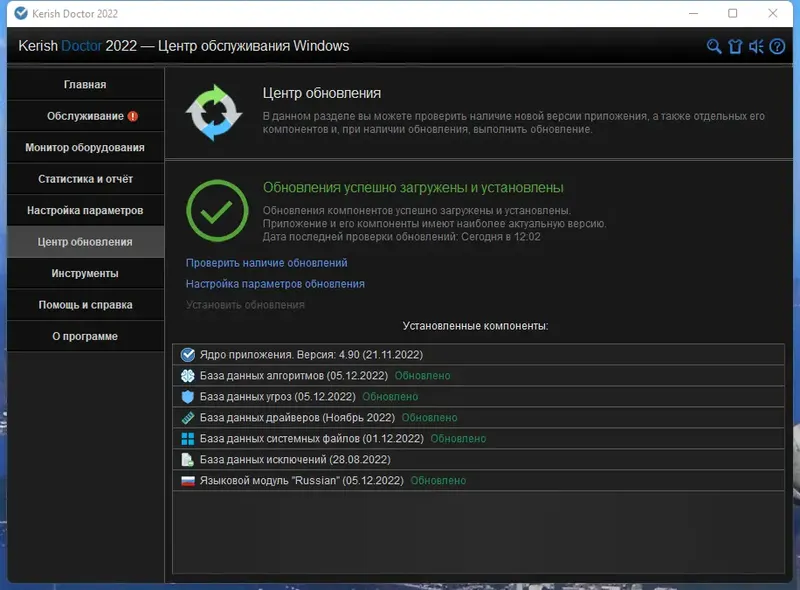This screenshot has width=800, height=590.
Task: Click the shirt-shaped theme icon
Action: point(735,46)
